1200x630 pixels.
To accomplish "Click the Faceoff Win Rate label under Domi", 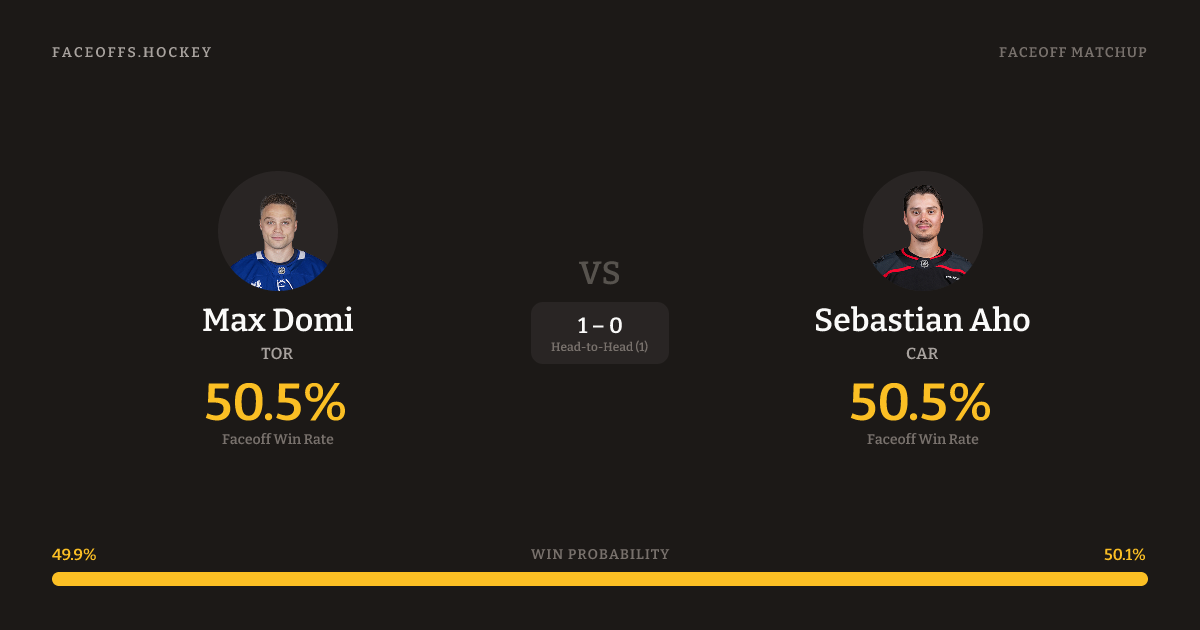I will coord(278,439).
